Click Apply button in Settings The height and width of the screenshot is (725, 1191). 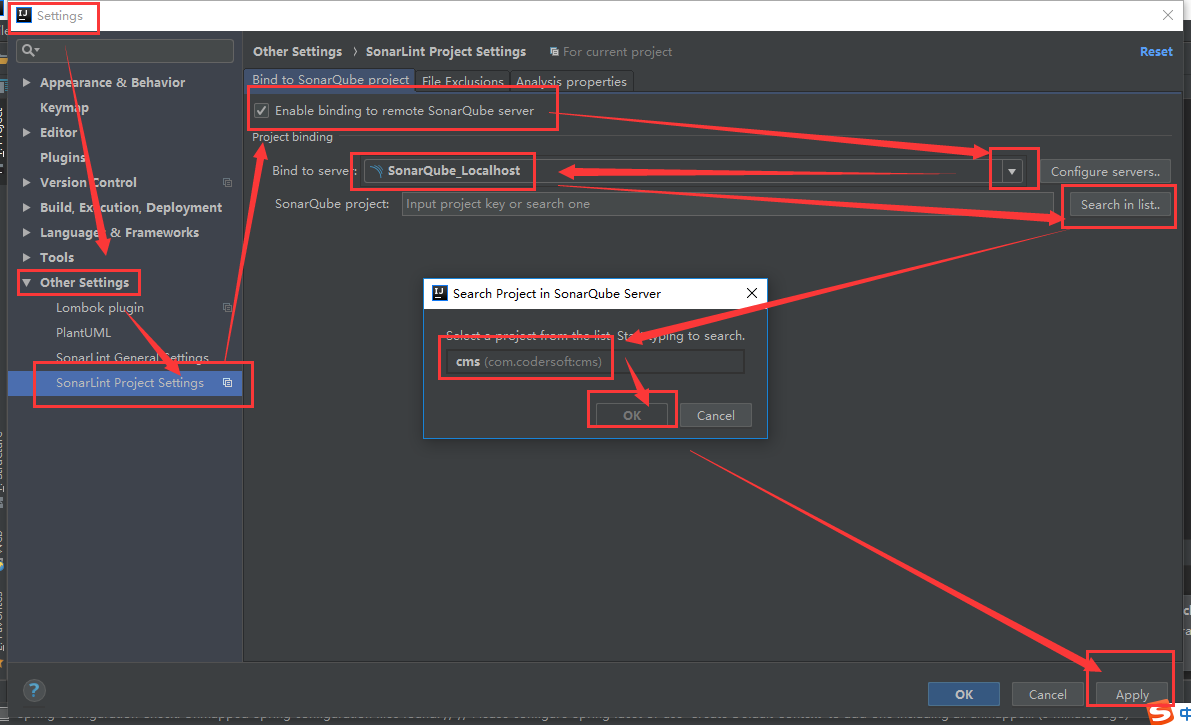(1132, 695)
